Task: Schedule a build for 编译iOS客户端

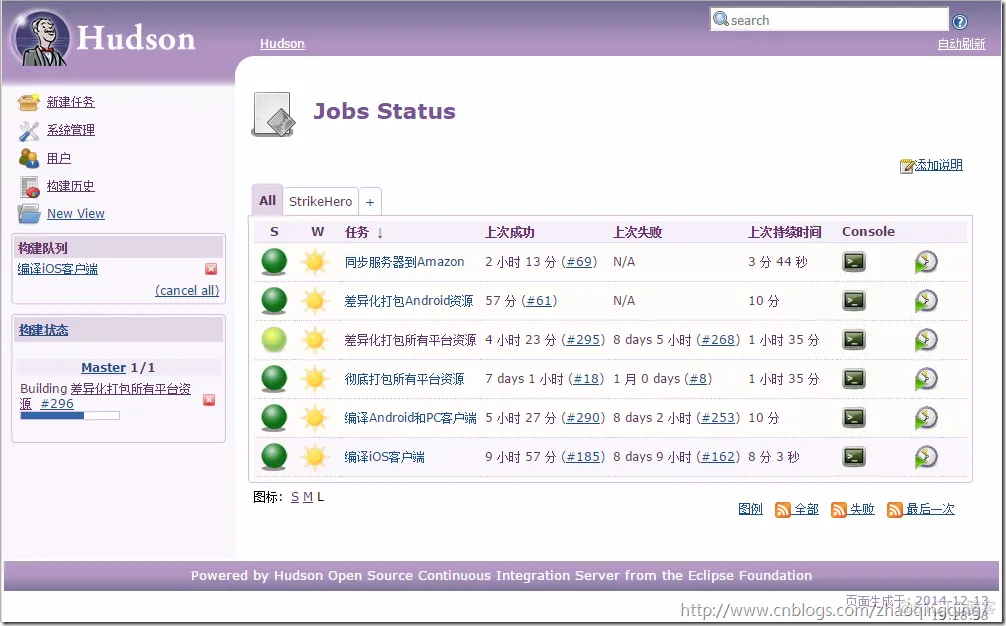Action: 926,457
